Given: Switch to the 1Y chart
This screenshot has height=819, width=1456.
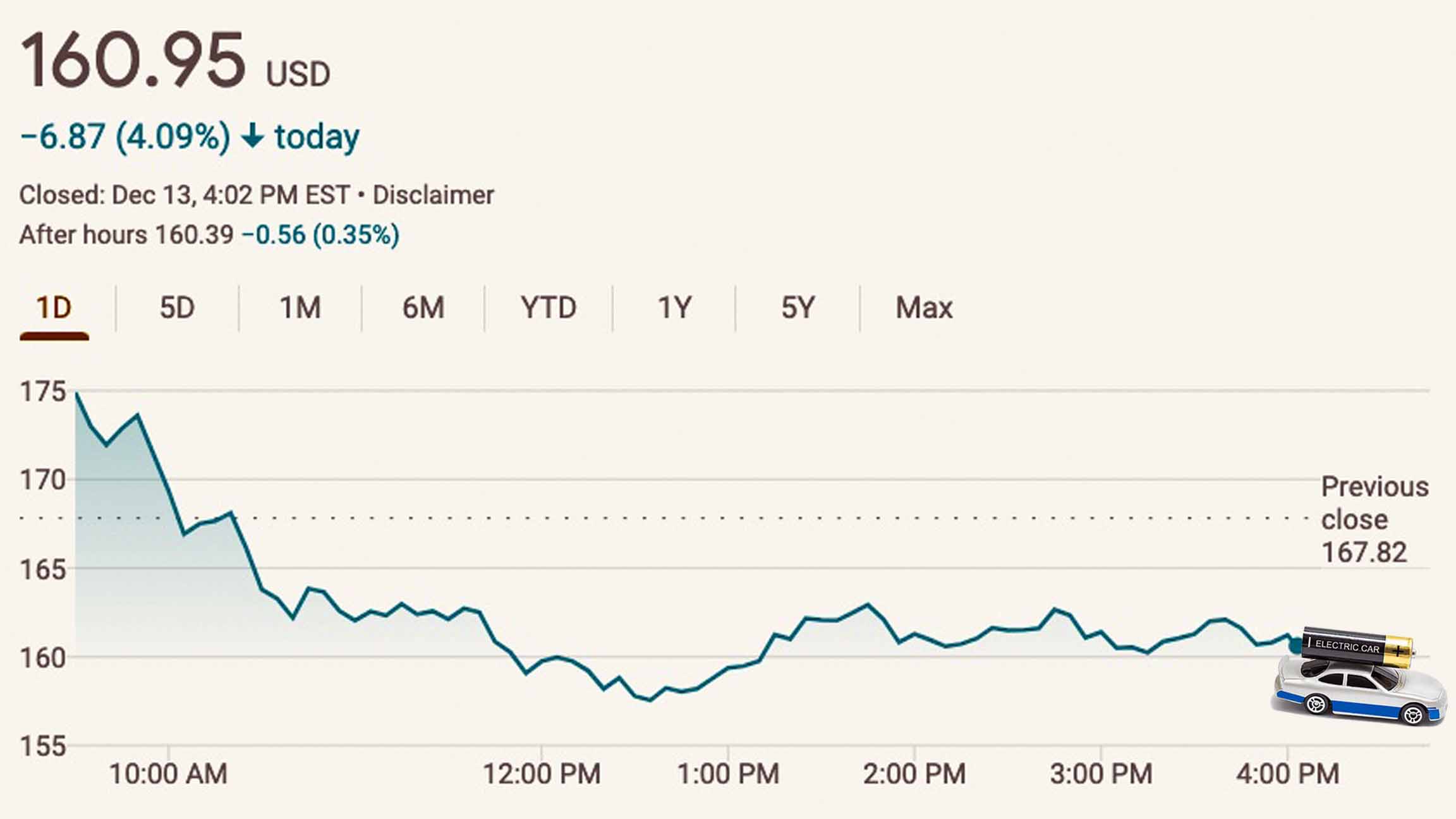Looking at the screenshot, I should pyautogui.click(x=673, y=308).
